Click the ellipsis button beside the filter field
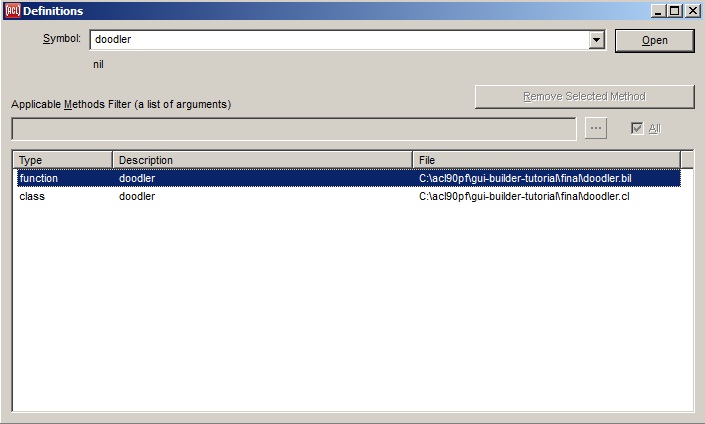This screenshot has width=705, height=424. pos(596,129)
